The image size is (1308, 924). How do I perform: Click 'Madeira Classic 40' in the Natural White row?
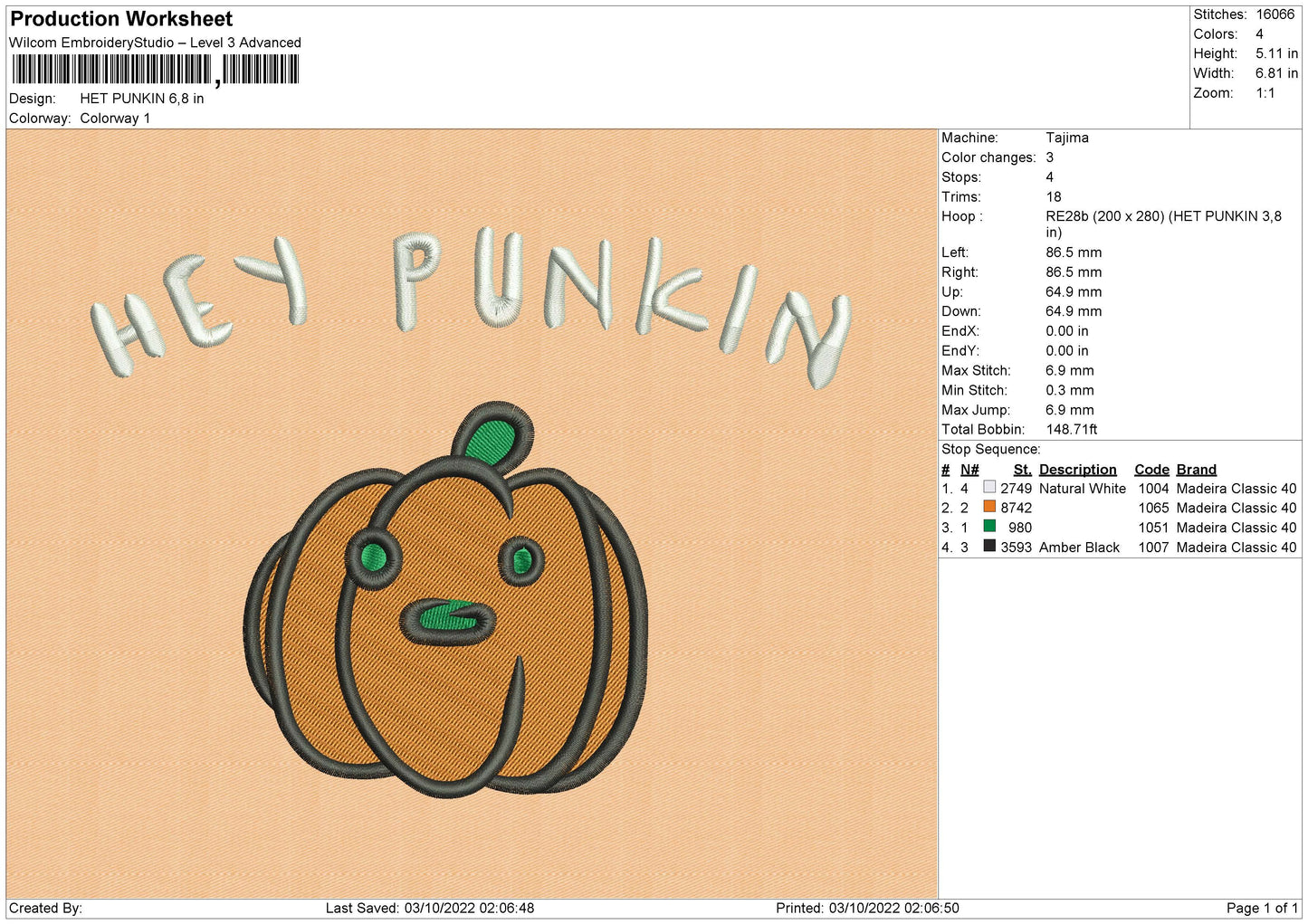1236,489
